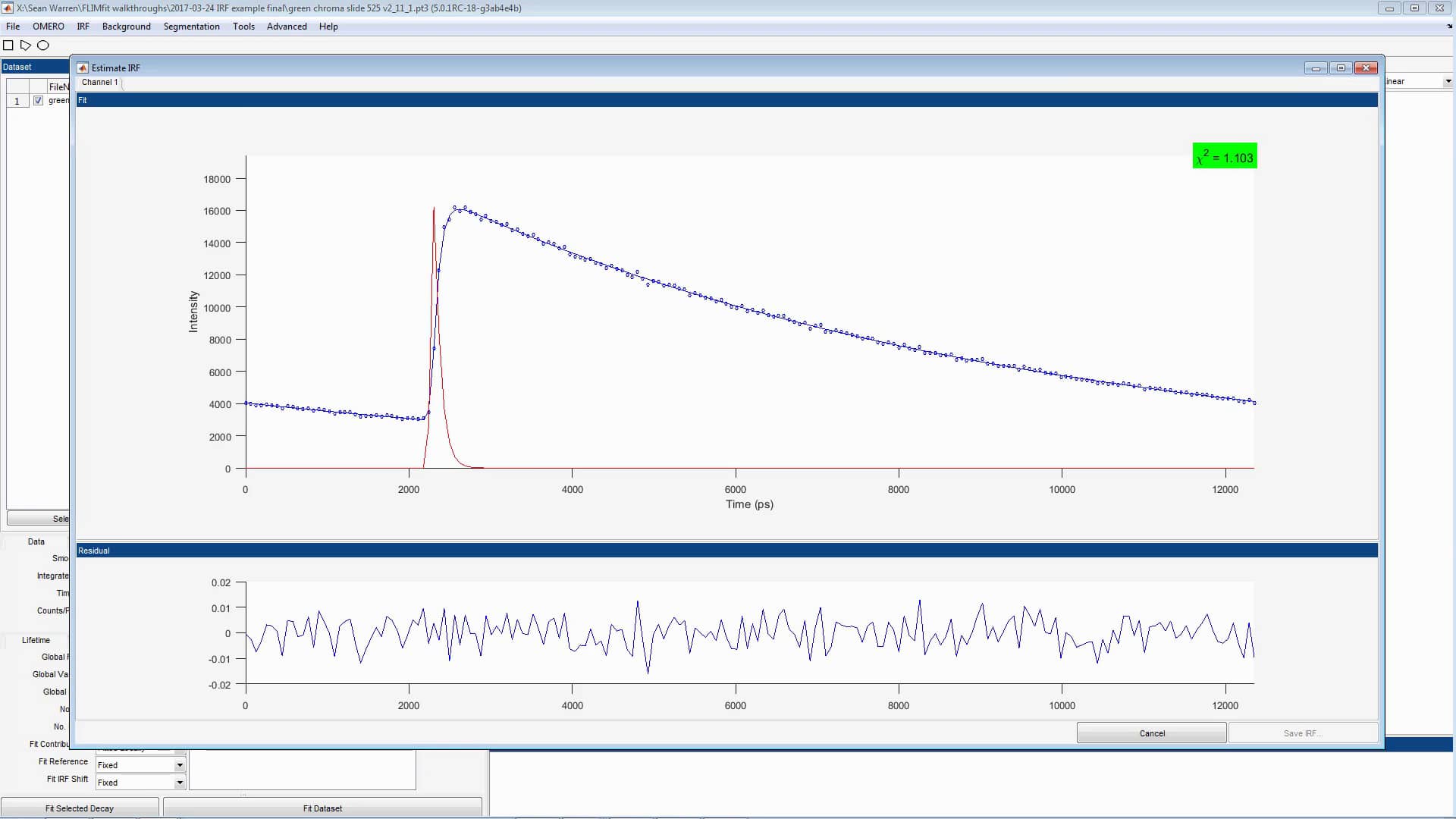Open the OMERO menu
Screen dimensions: 1456x819
point(48,26)
